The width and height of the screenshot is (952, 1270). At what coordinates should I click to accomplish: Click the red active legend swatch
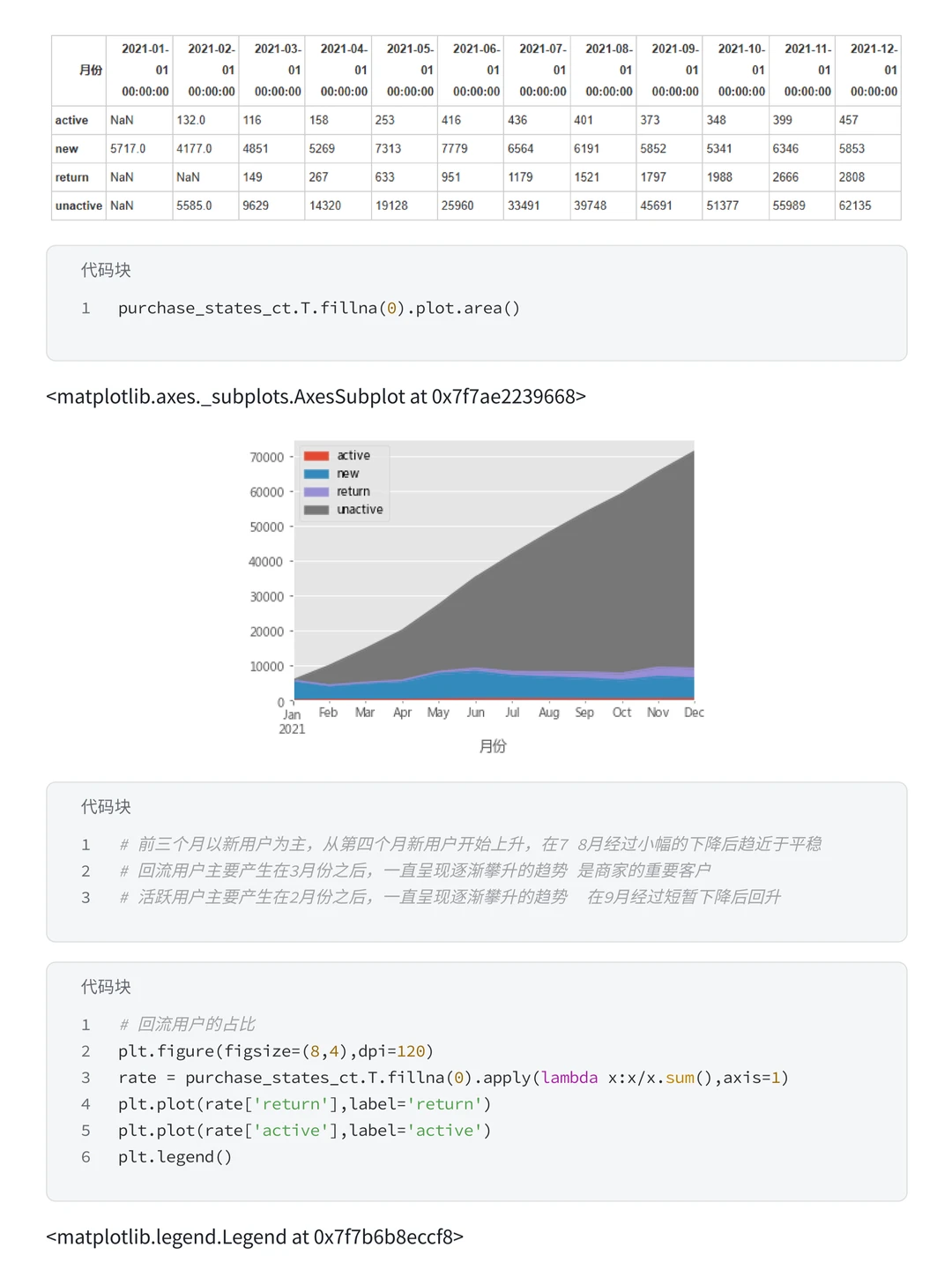[x=316, y=456]
